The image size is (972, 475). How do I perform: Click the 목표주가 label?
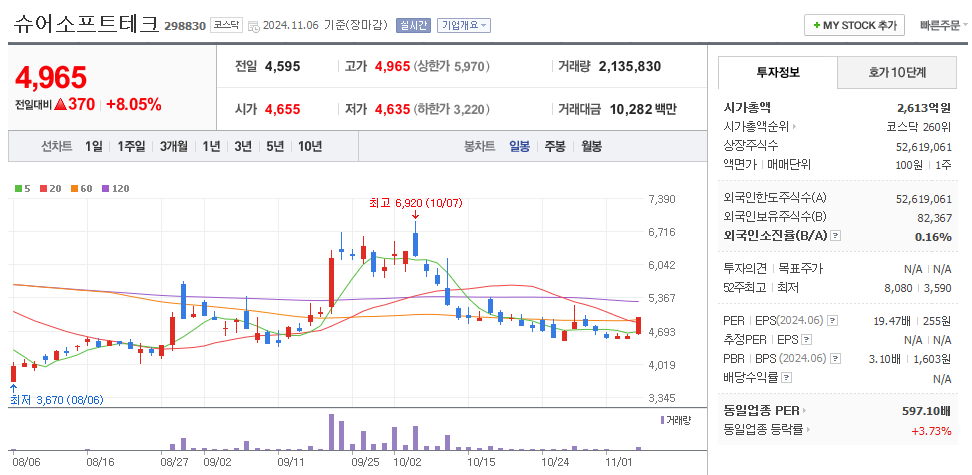tap(801, 269)
